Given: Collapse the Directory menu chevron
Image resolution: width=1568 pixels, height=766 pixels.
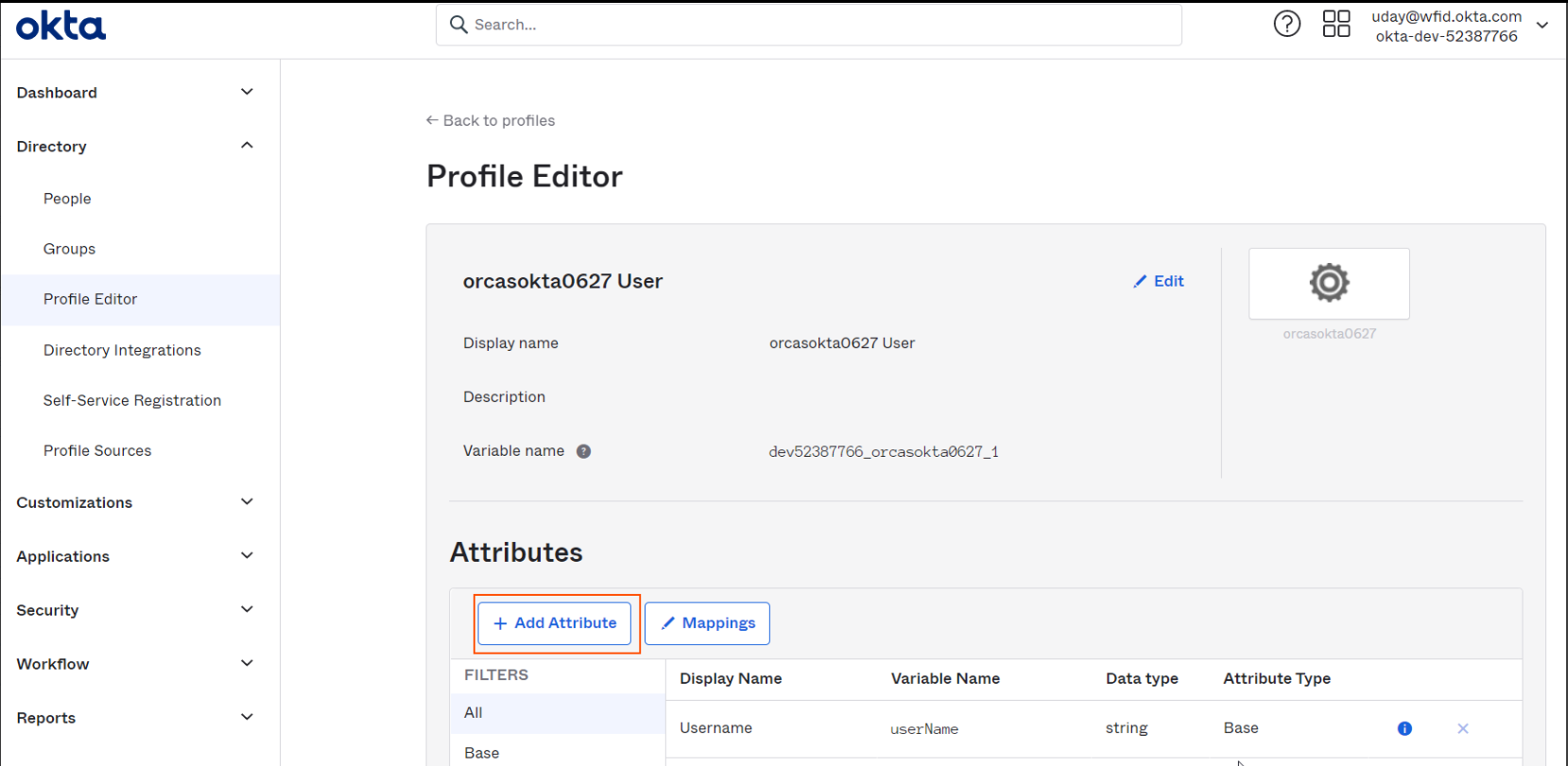Looking at the screenshot, I should [247, 146].
